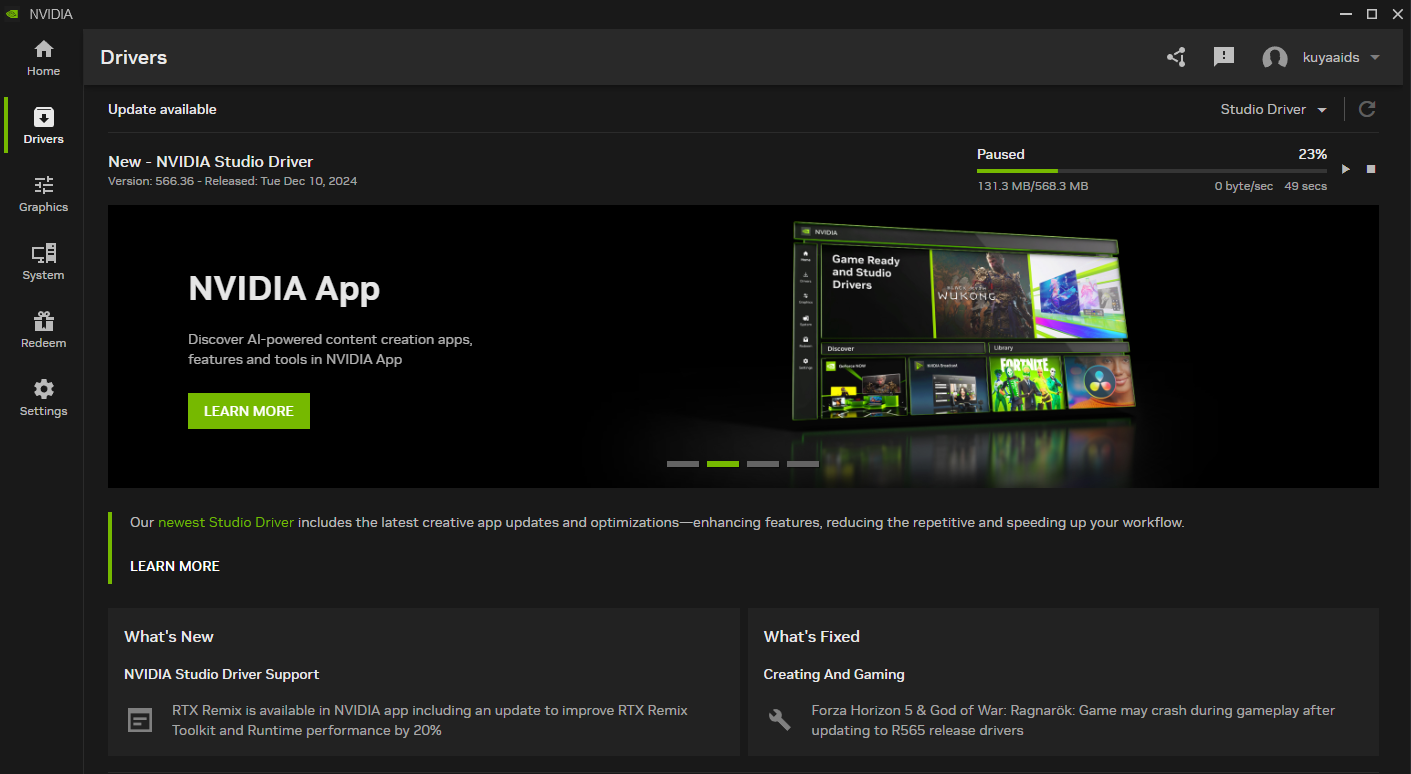
Task: Click the download progress bar
Action: point(1152,171)
